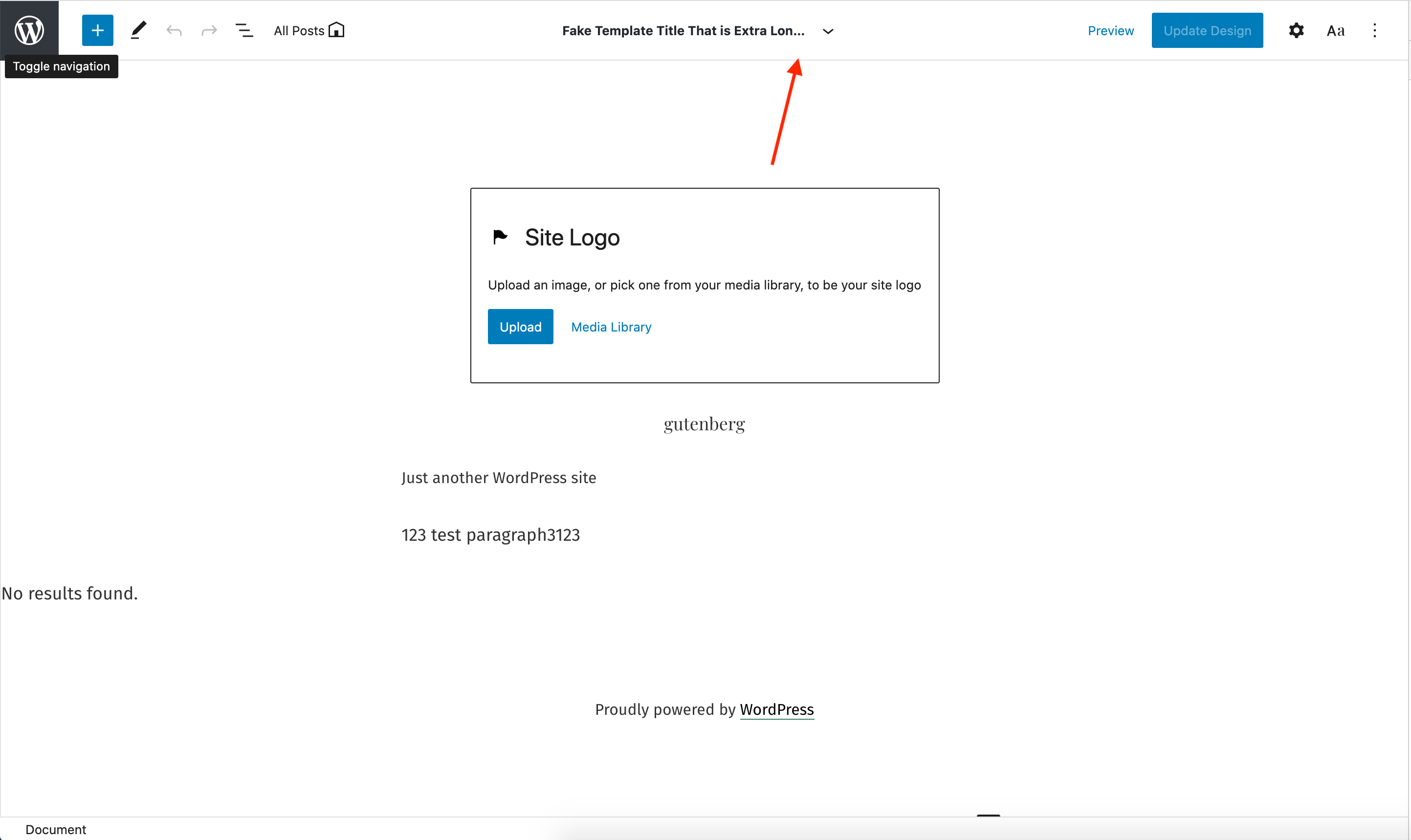The height and width of the screenshot is (840, 1411).
Task: Click the Undo arrow icon
Action: coord(175,30)
